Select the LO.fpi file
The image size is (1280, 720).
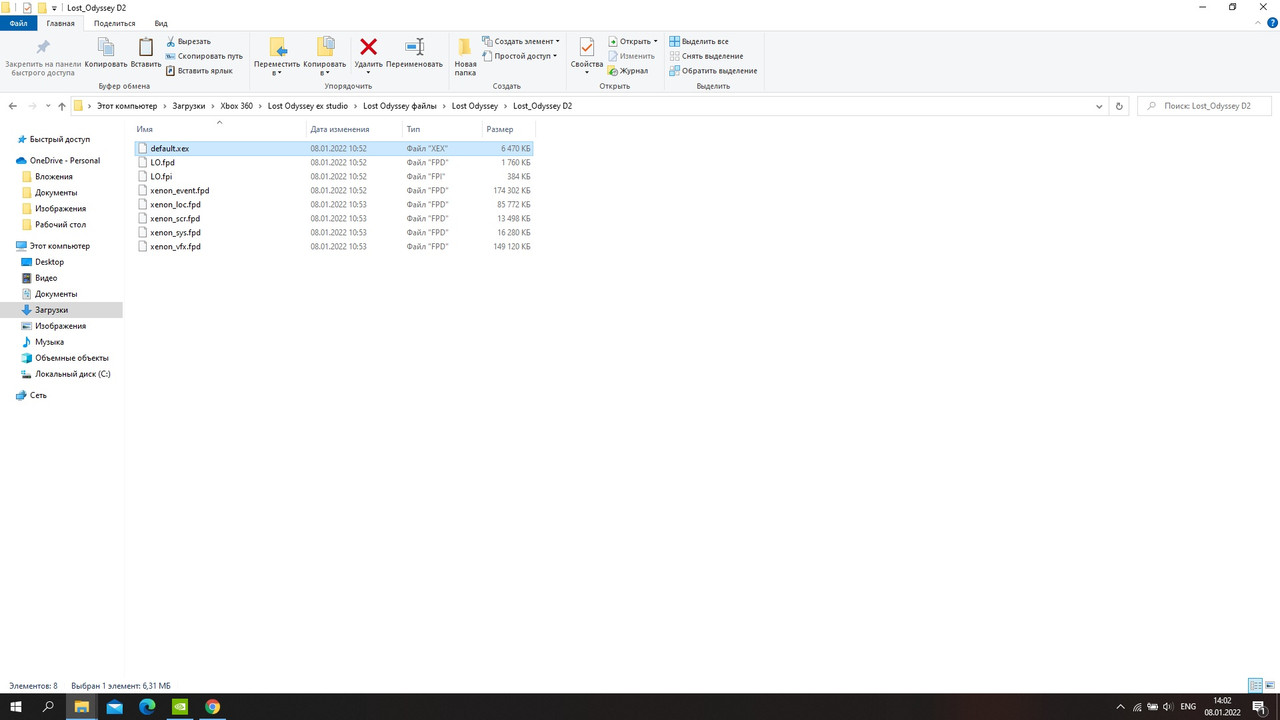pyautogui.click(x=334, y=176)
